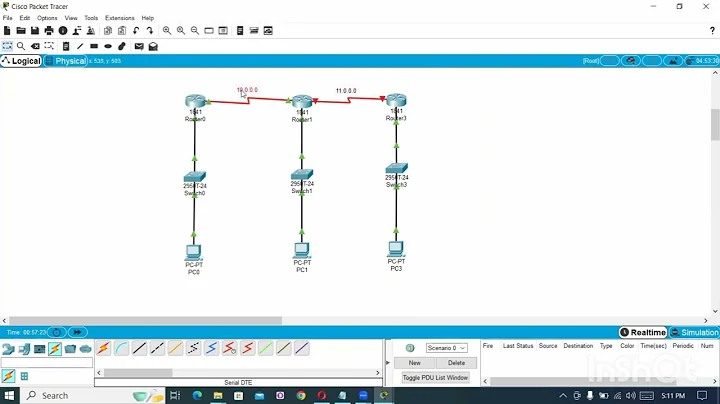Click the workspace horizontal scrollbar
This screenshot has width=720, height=404.
coord(145,321)
